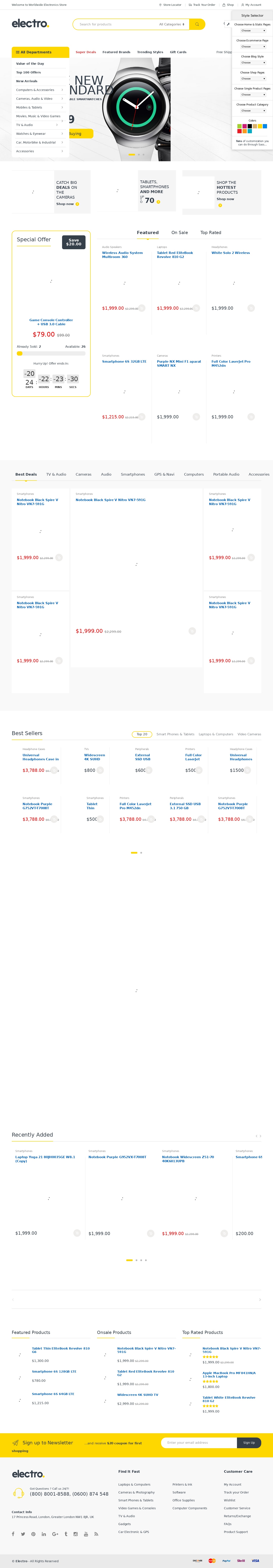Click the magnifier search button
The height and width of the screenshot is (1568, 273).
197,24
